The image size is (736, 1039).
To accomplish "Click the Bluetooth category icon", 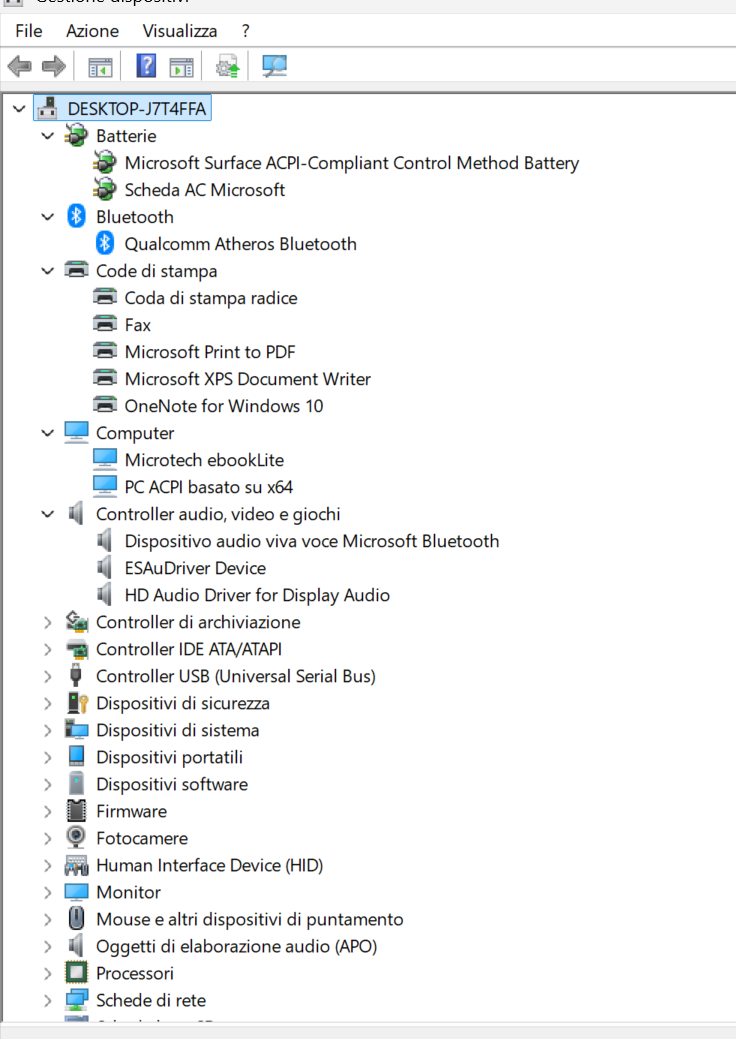I will pyautogui.click(x=76, y=216).
